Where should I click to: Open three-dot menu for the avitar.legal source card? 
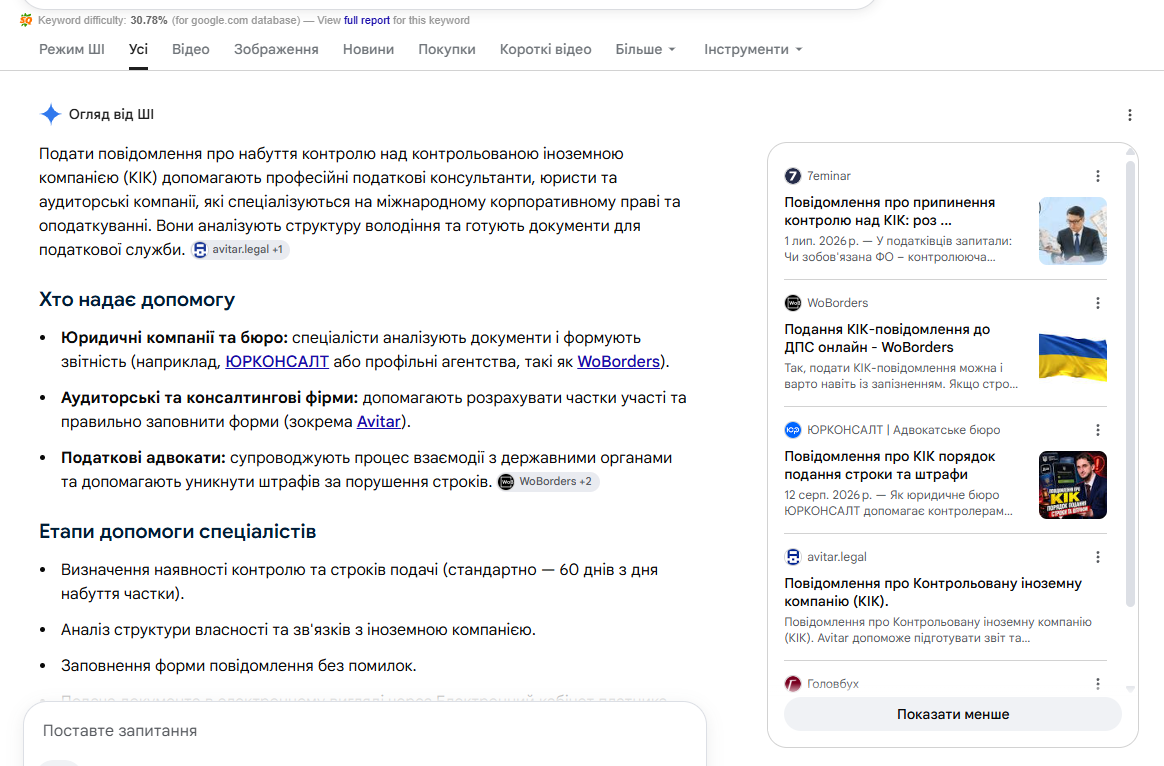pos(1098,557)
